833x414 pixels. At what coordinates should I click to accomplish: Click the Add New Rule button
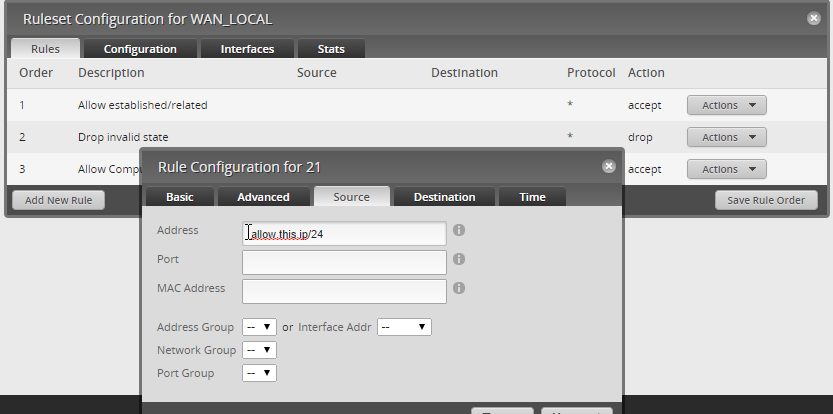pyautogui.click(x=58, y=200)
